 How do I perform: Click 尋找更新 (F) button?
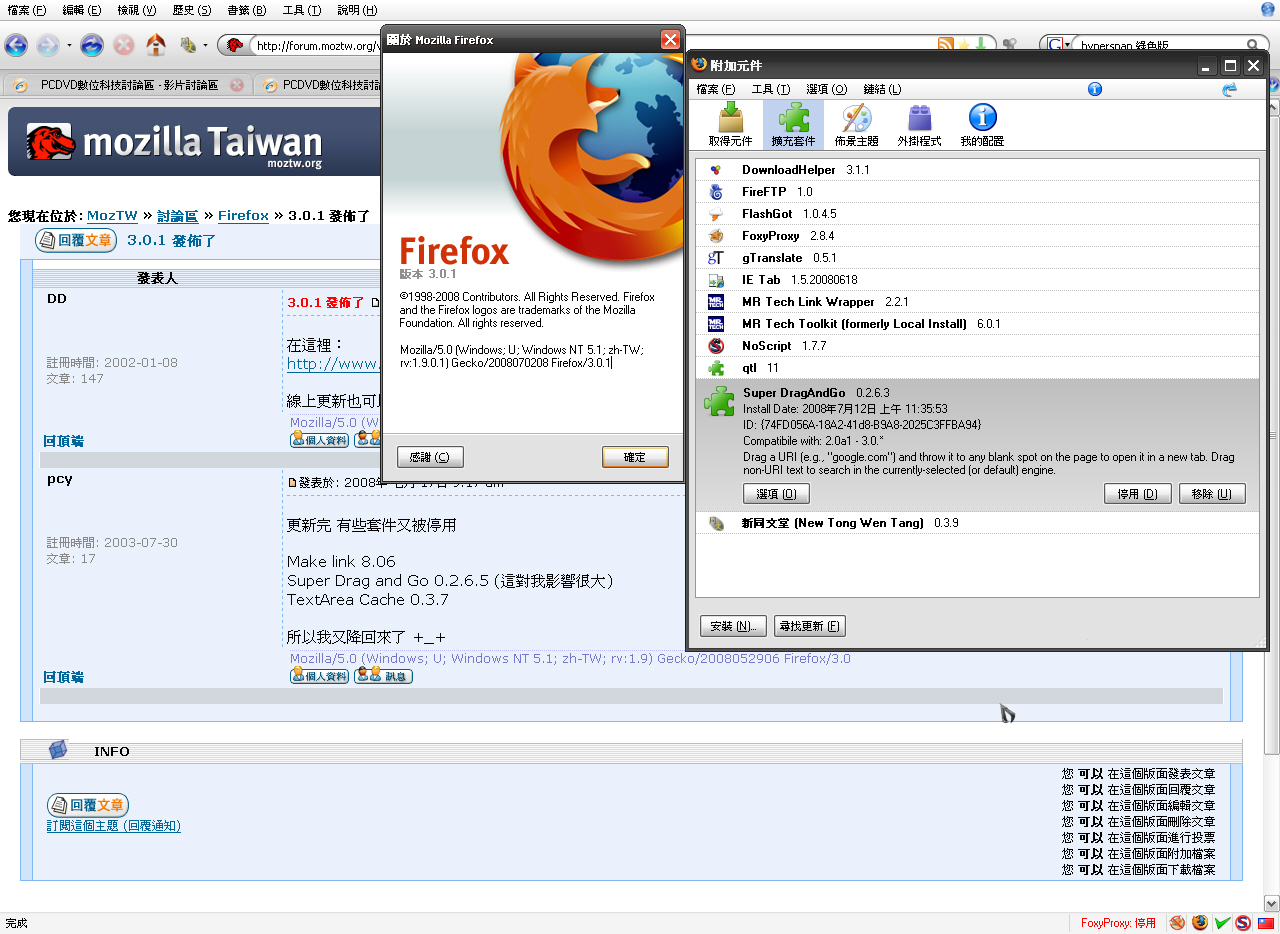coord(809,626)
